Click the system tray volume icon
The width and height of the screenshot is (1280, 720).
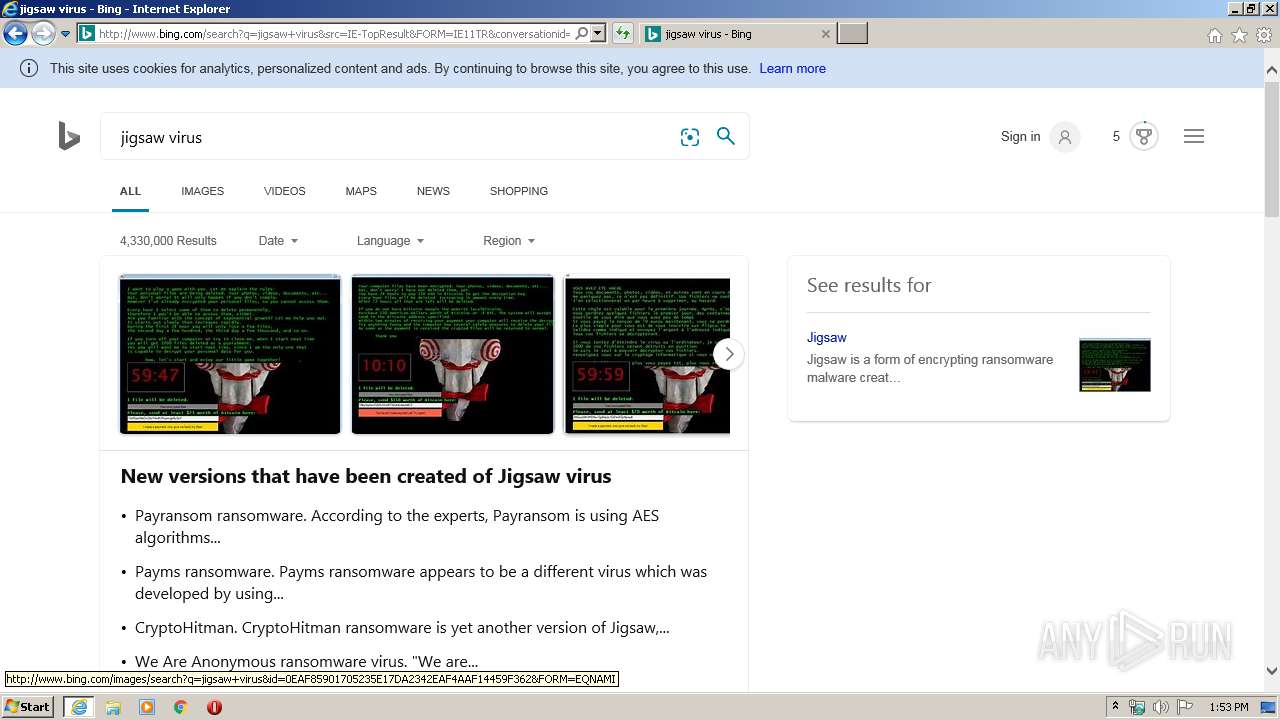point(1161,707)
